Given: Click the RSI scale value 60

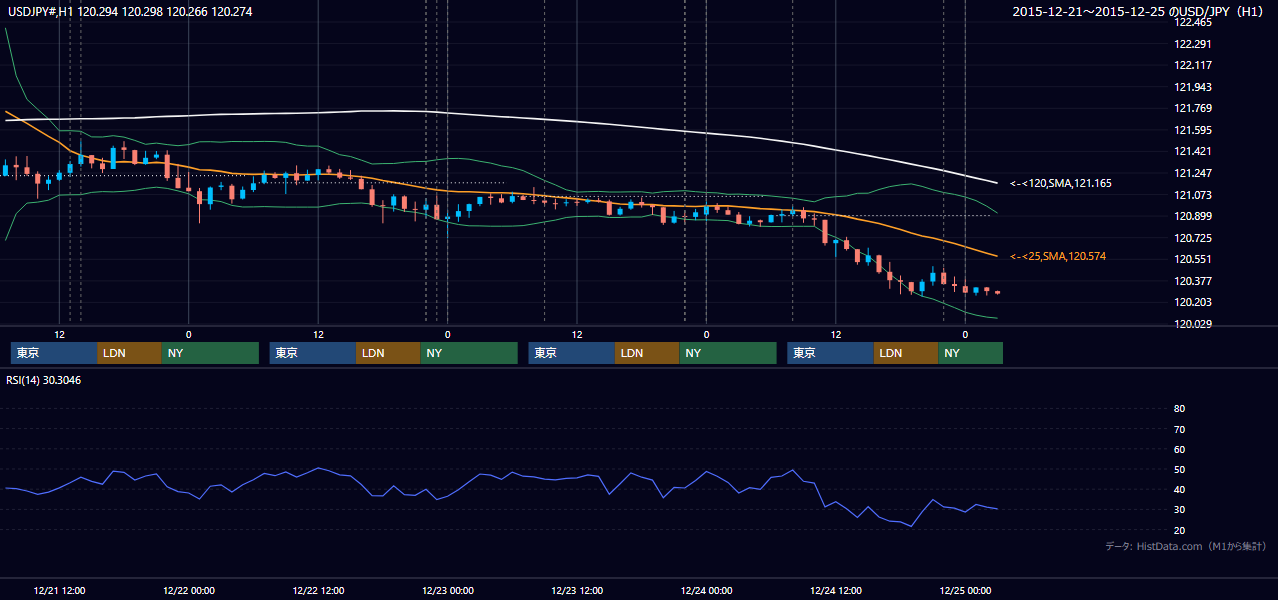Looking at the screenshot, I should 1179,449.
